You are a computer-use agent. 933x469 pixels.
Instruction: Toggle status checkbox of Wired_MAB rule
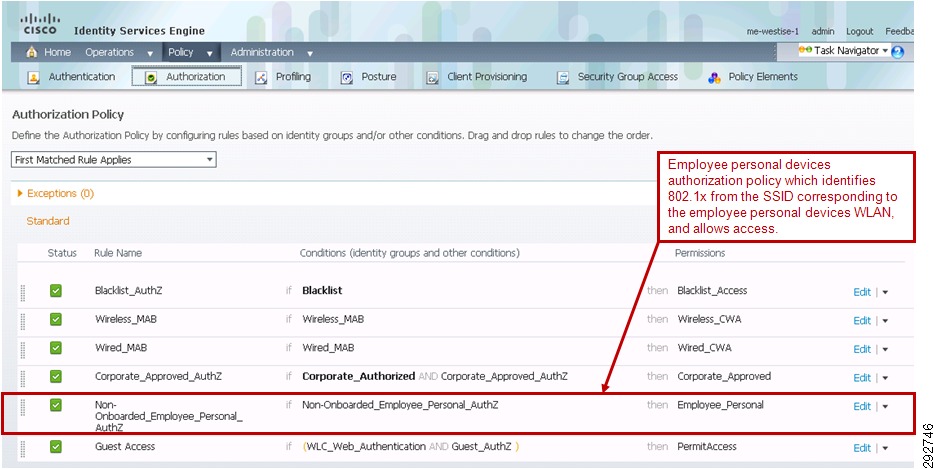coord(55,348)
